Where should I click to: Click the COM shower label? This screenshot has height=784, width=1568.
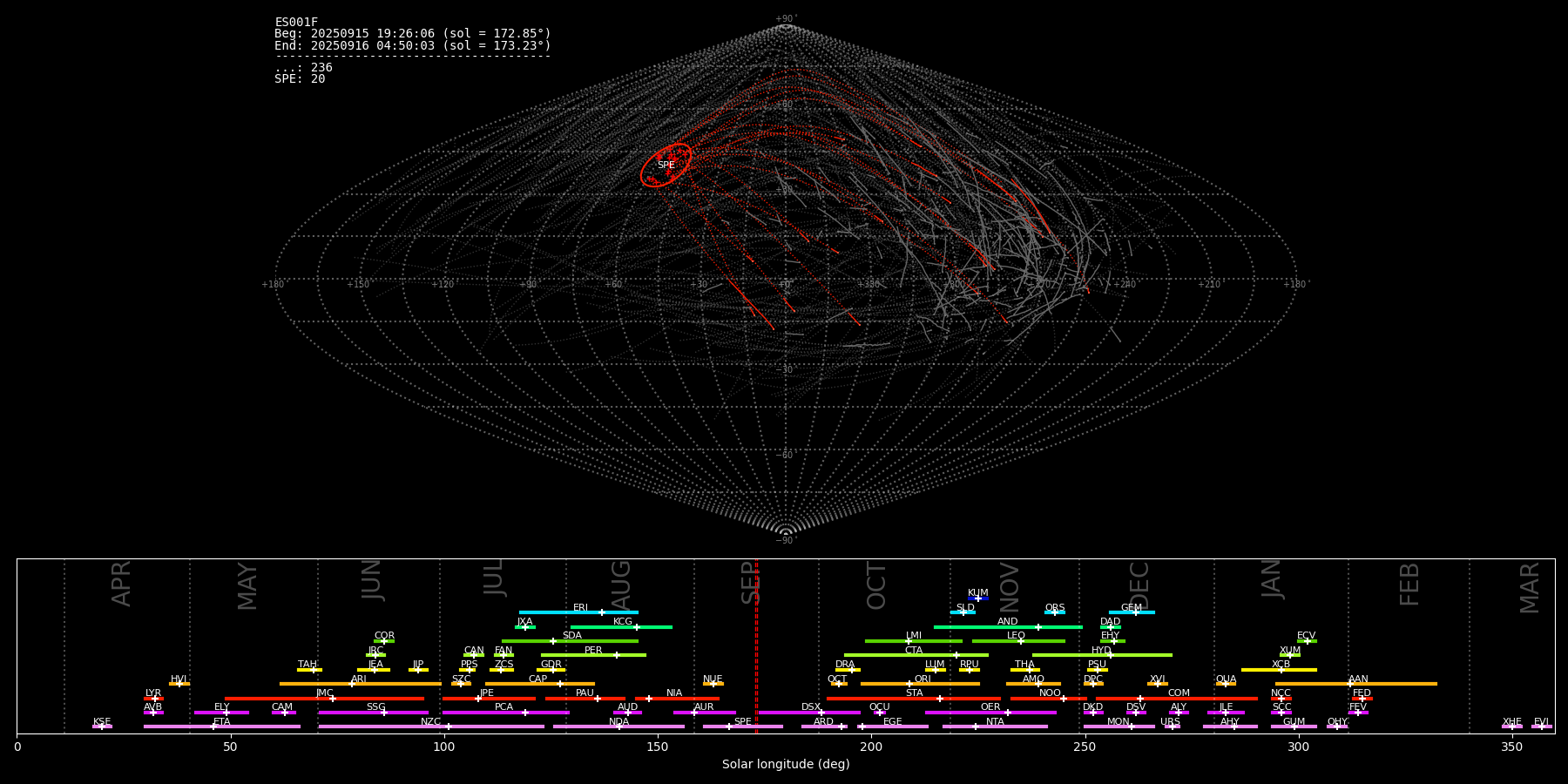(1179, 693)
